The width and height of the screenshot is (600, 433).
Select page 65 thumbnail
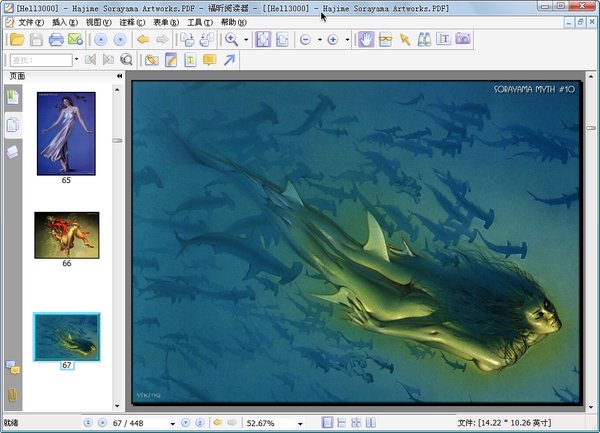pyautogui.click(x=66, y=134)
